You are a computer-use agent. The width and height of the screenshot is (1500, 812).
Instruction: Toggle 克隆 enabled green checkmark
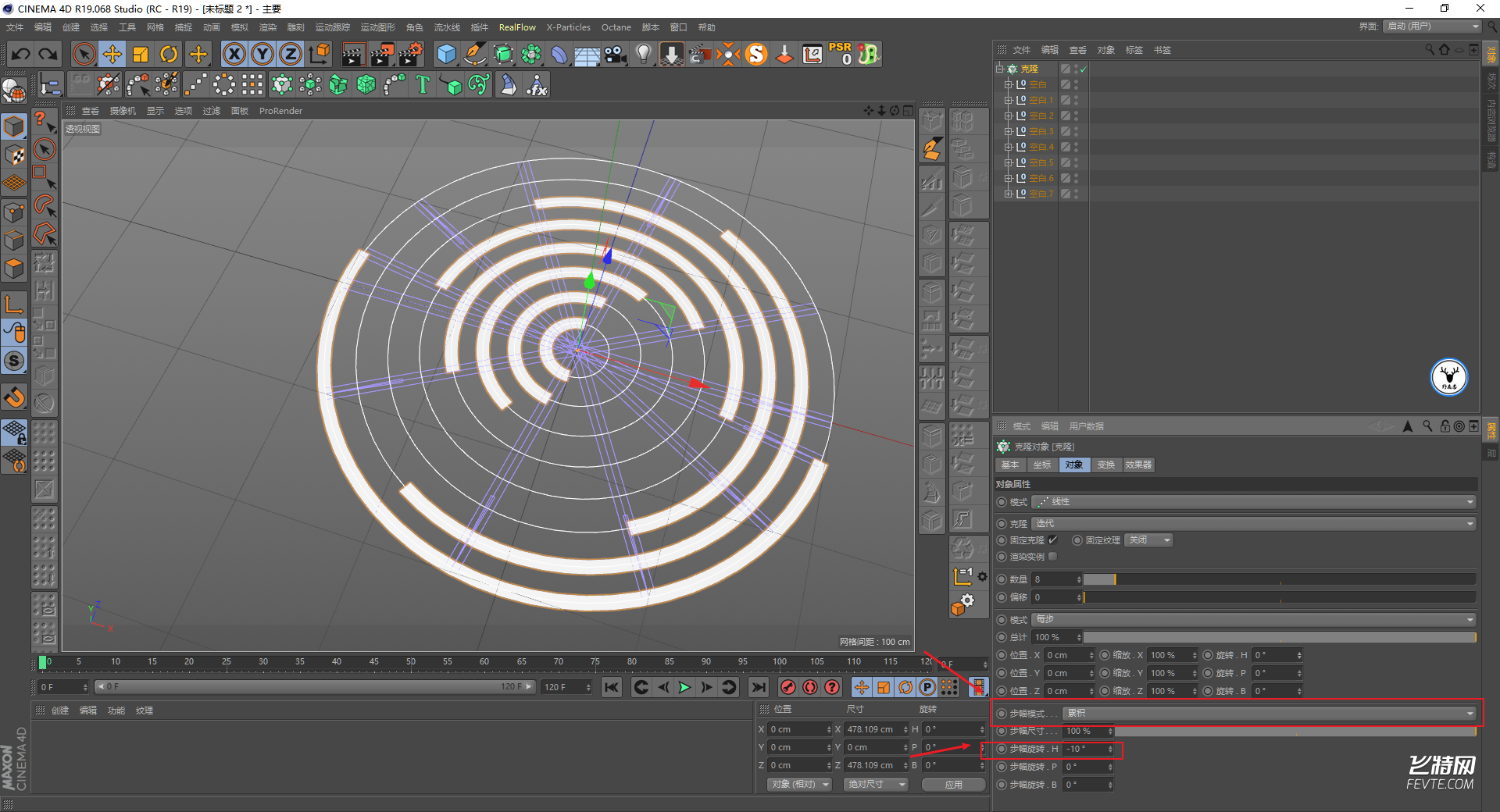(x=1084, y=69)
